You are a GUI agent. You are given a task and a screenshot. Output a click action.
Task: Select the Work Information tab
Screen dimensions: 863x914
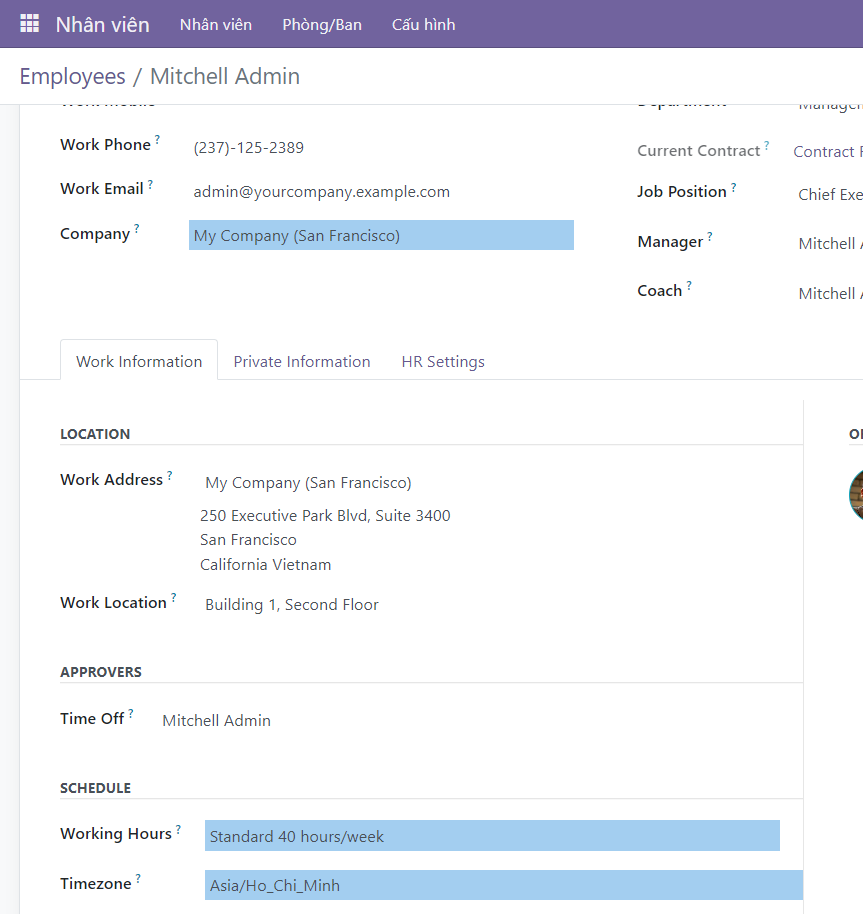pos(139,362)
